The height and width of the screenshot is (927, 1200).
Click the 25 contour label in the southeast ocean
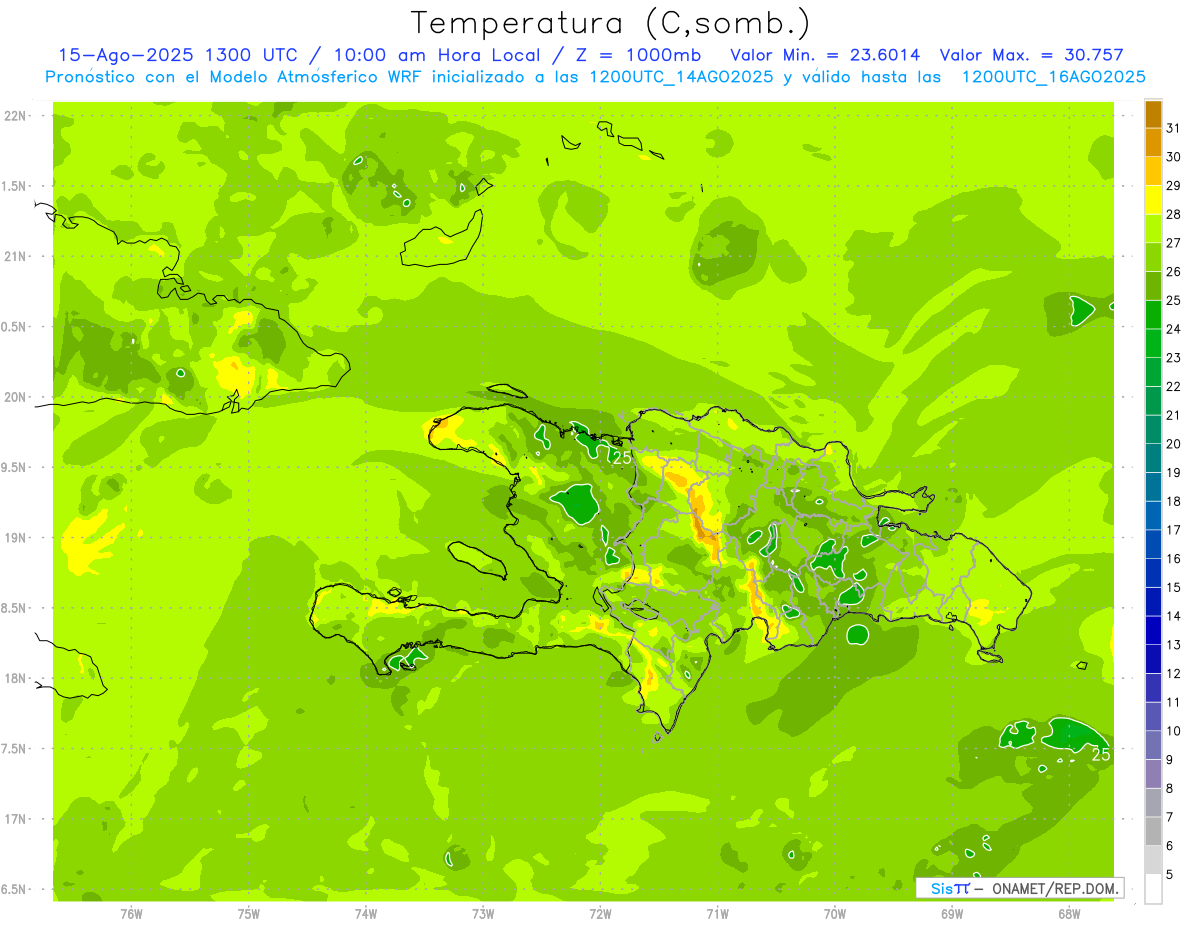(x=1101, y=754)
